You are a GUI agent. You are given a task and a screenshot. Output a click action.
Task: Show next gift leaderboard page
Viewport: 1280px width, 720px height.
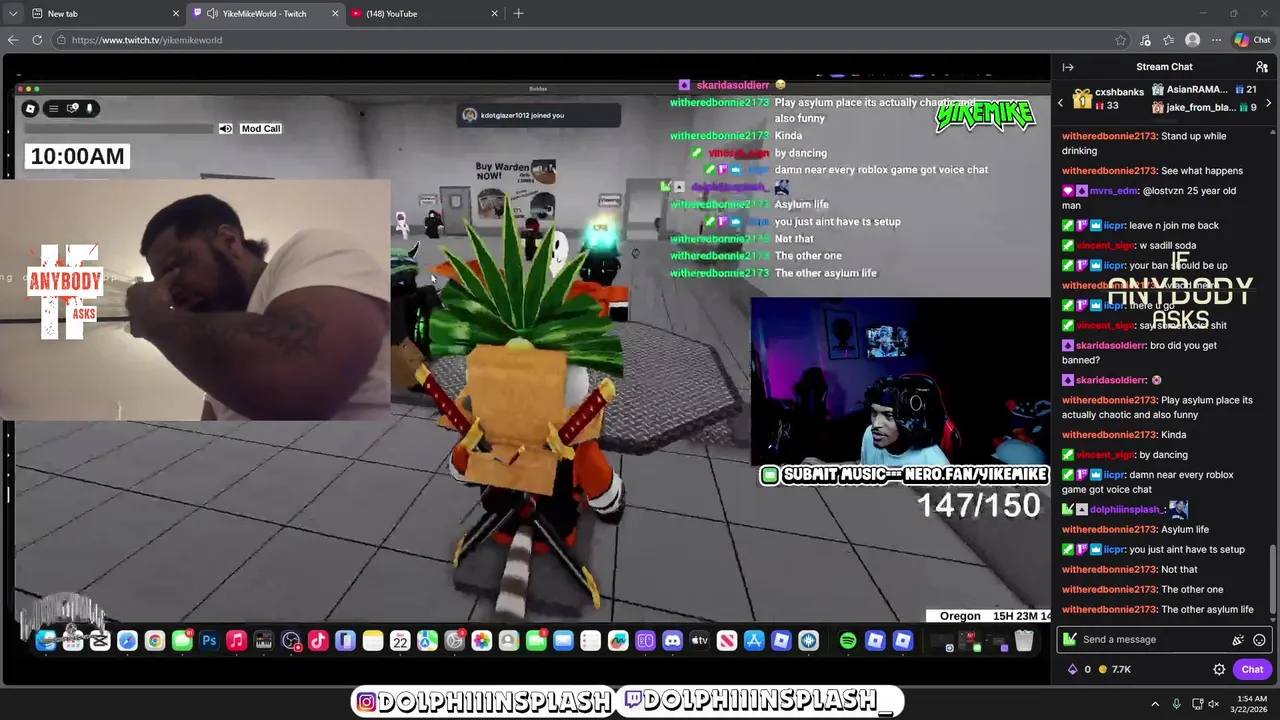coord(1269,102)
